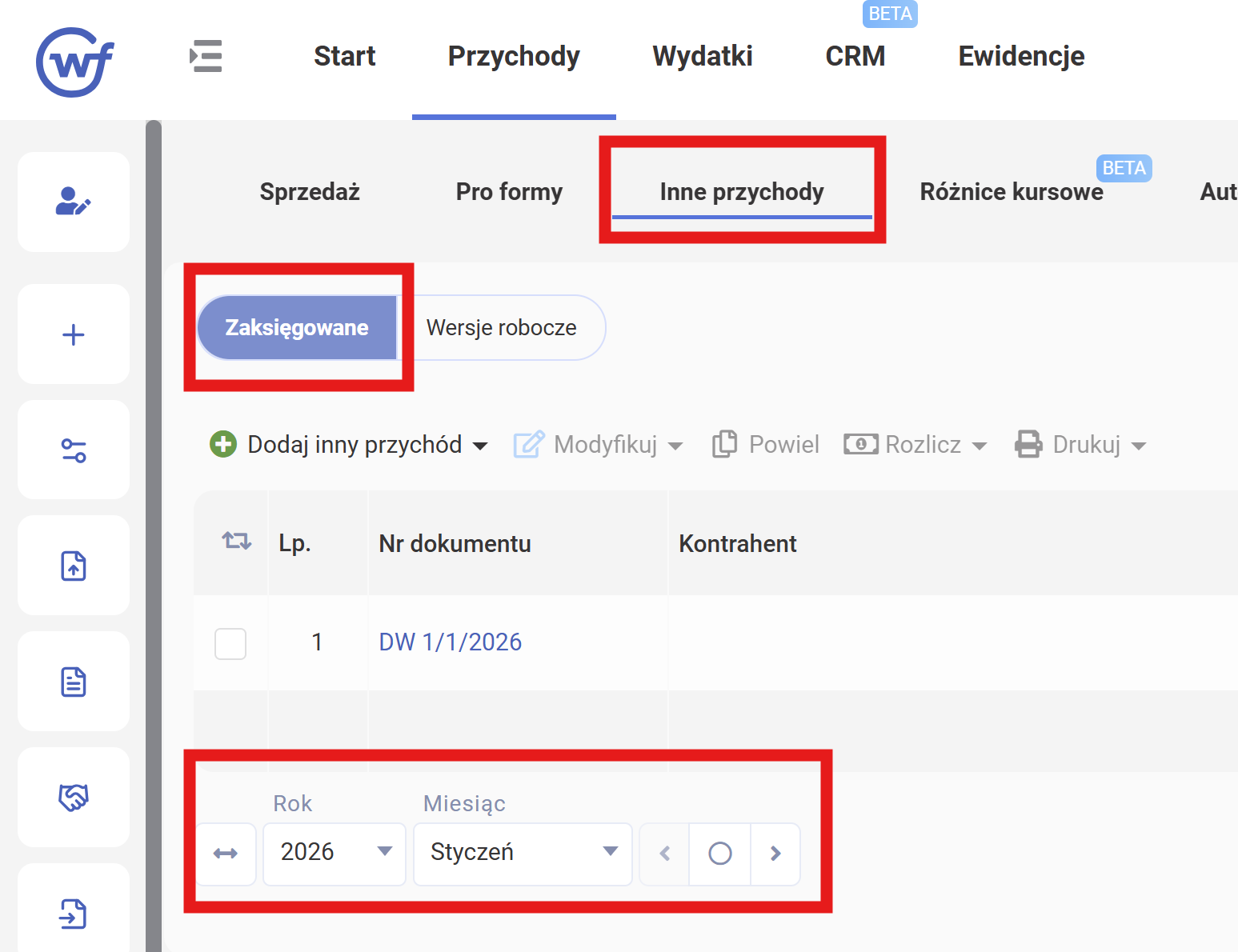Open the Rok 2026 dropdown
Viewport: 1238px width, 952px height.
click(x=335, y=852)
